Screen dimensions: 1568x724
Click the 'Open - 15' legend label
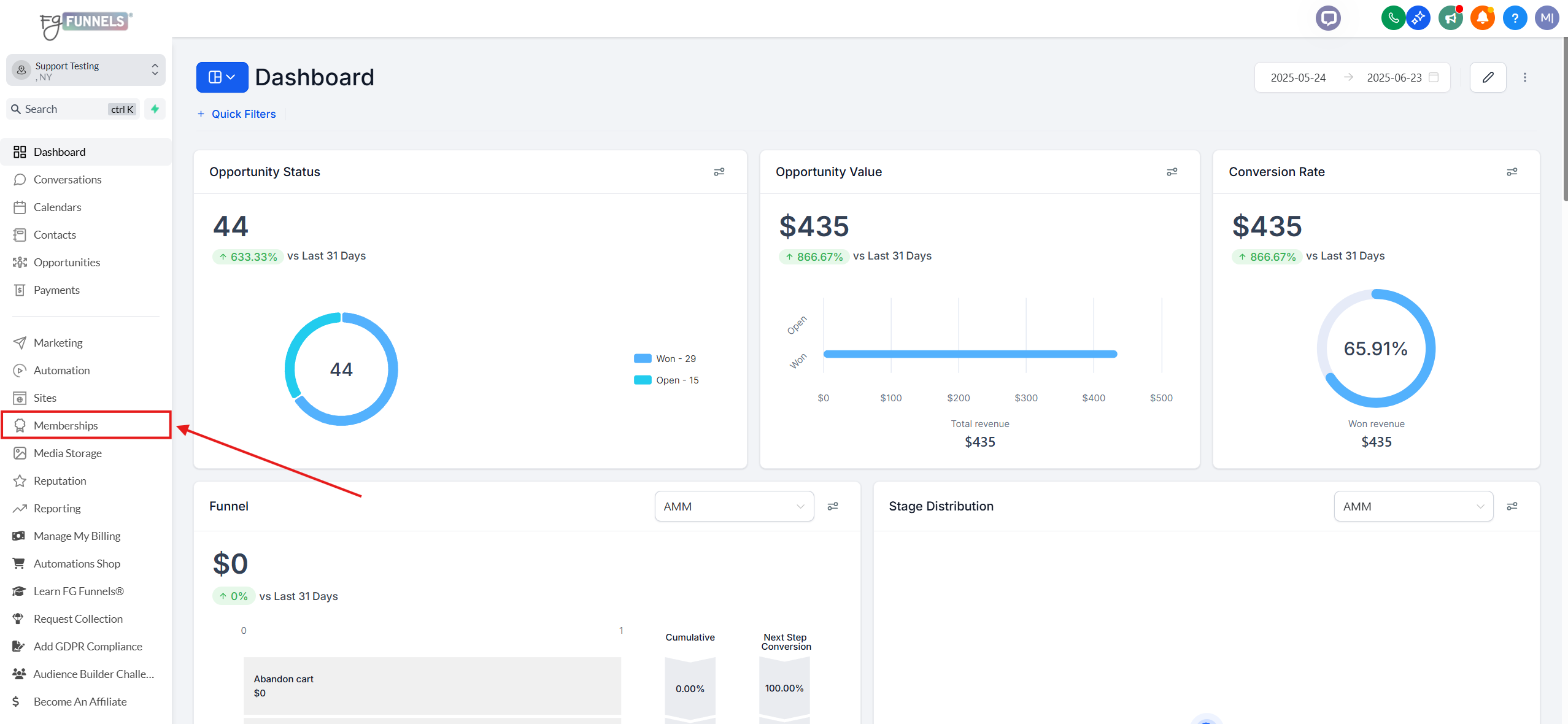click(x=677, y=380)
